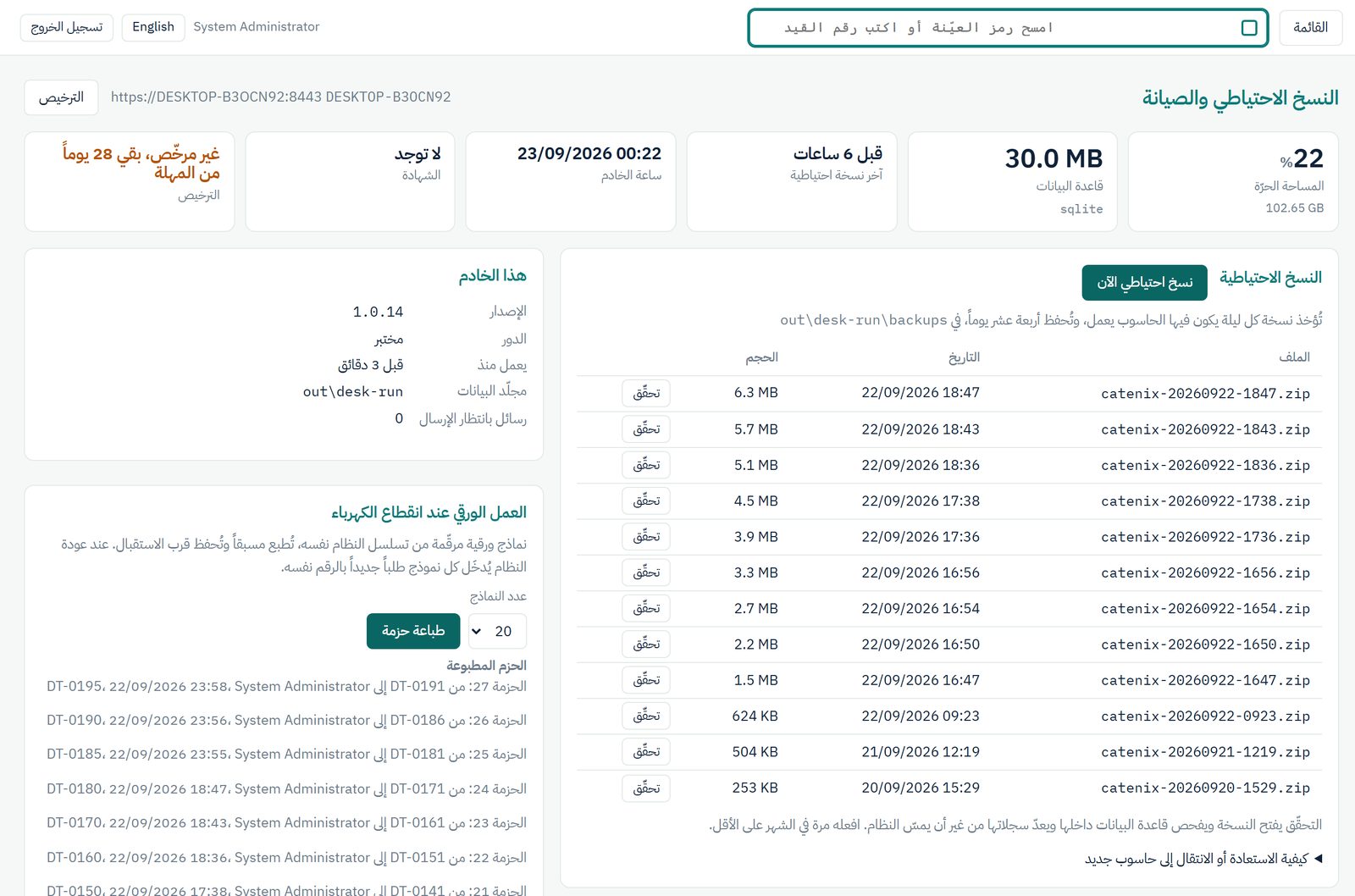Verify backup catenix-20260922-1738.zip with "تحقّق"
The width and height of the screenshot is (1355, 896).
(x=646, y=501)
